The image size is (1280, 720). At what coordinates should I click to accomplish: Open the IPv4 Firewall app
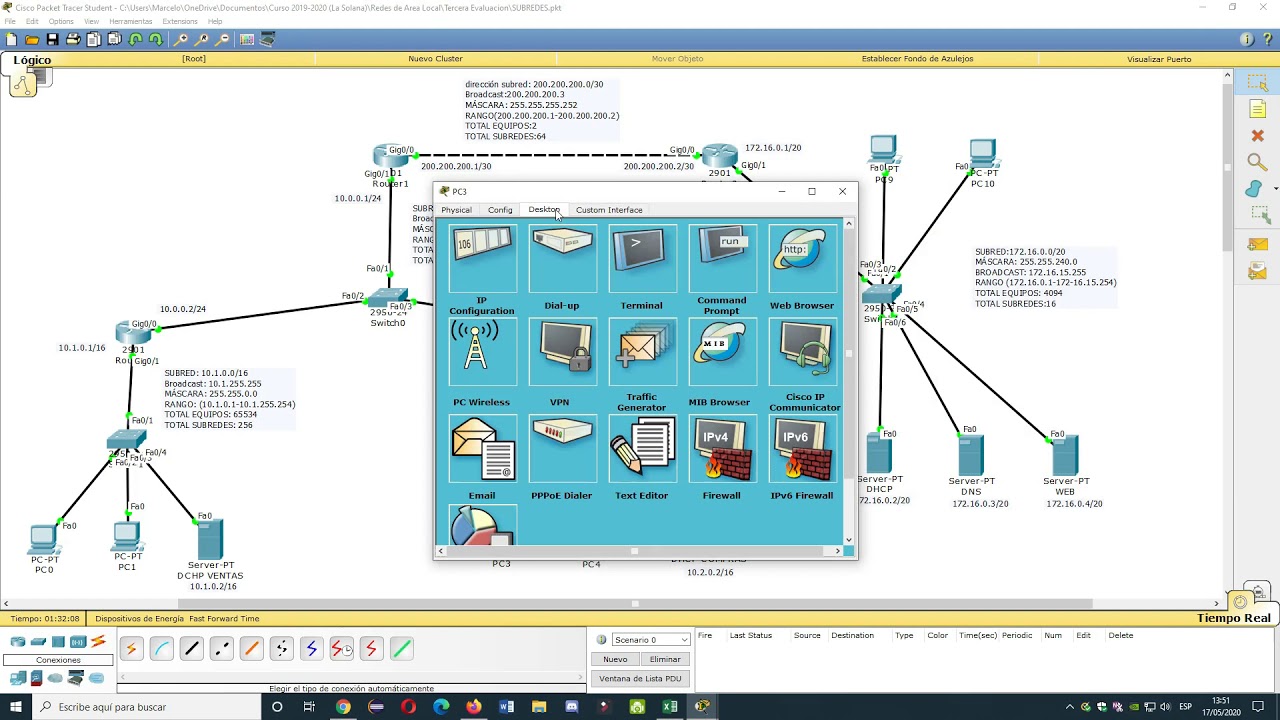click(x=722, y=448)
